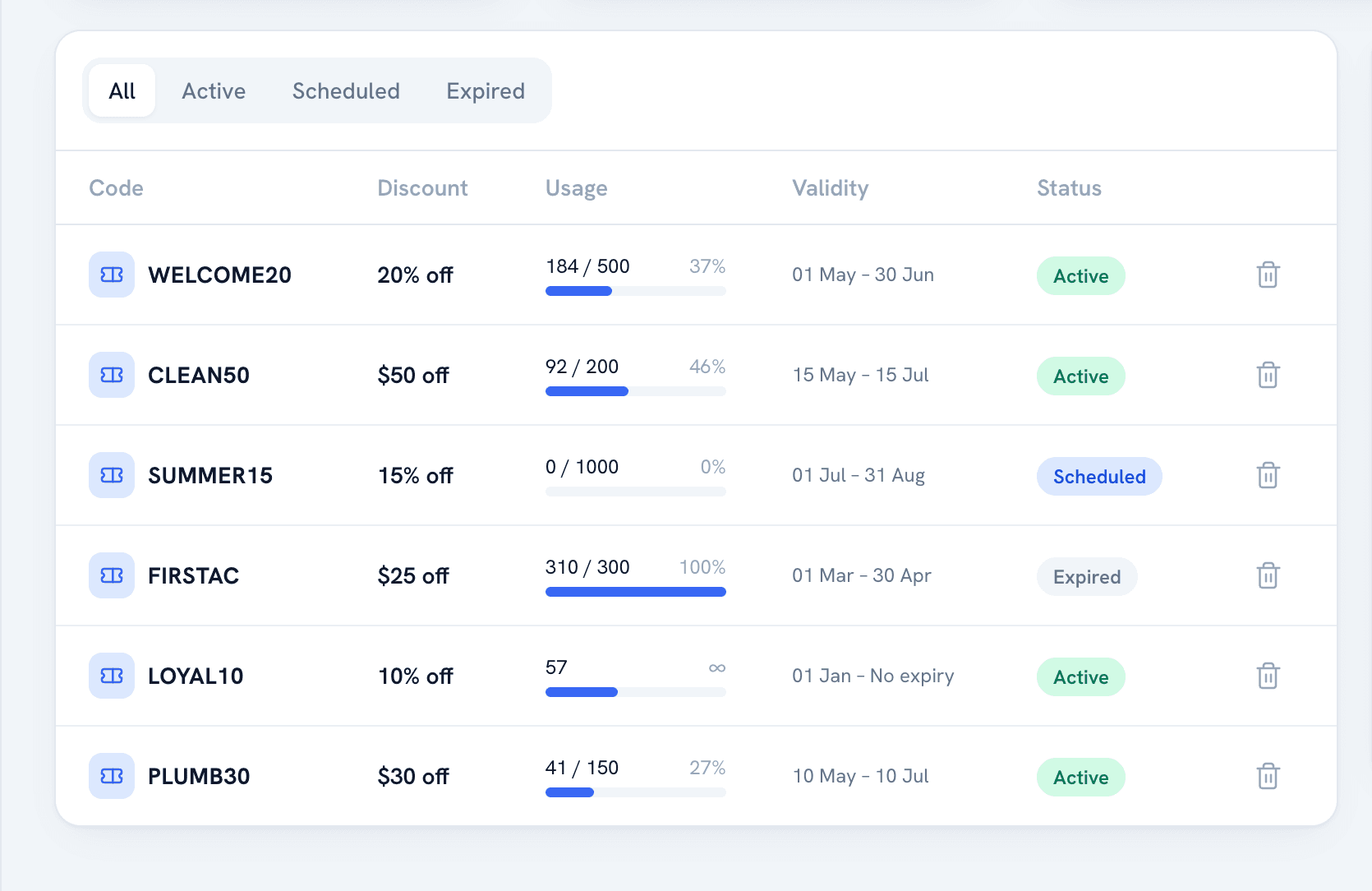Show Scheduled promo codes tab
The height and width of the screenshot is (891, 1372).
[346, 90]
